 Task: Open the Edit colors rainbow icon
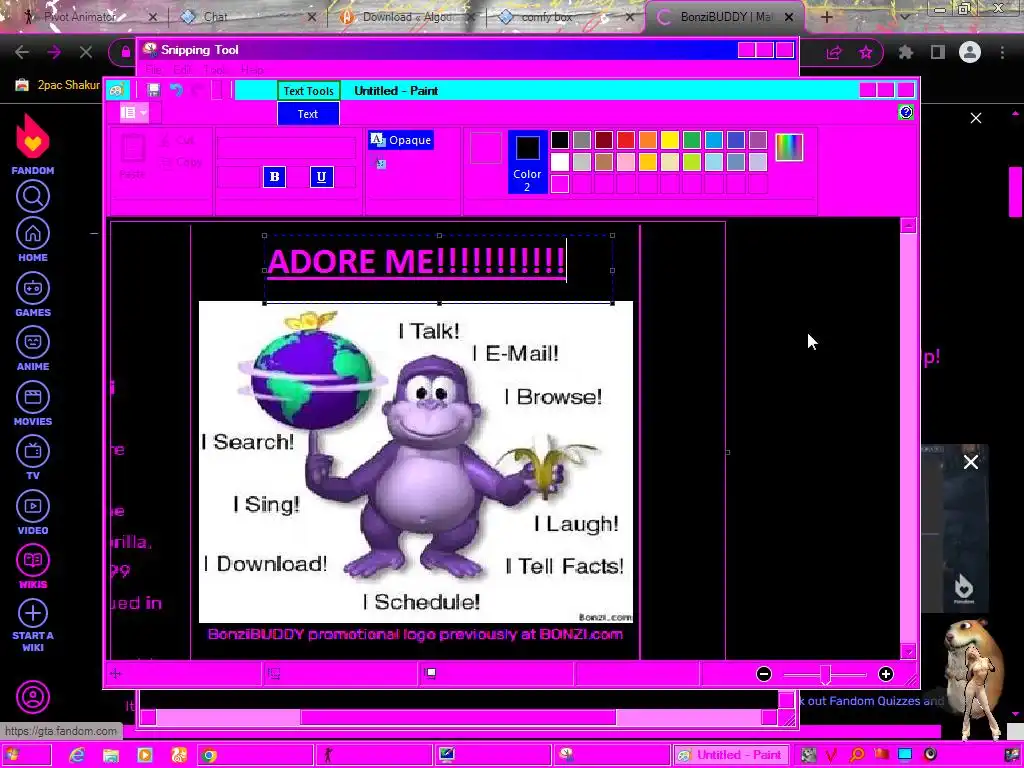point(789,147)
